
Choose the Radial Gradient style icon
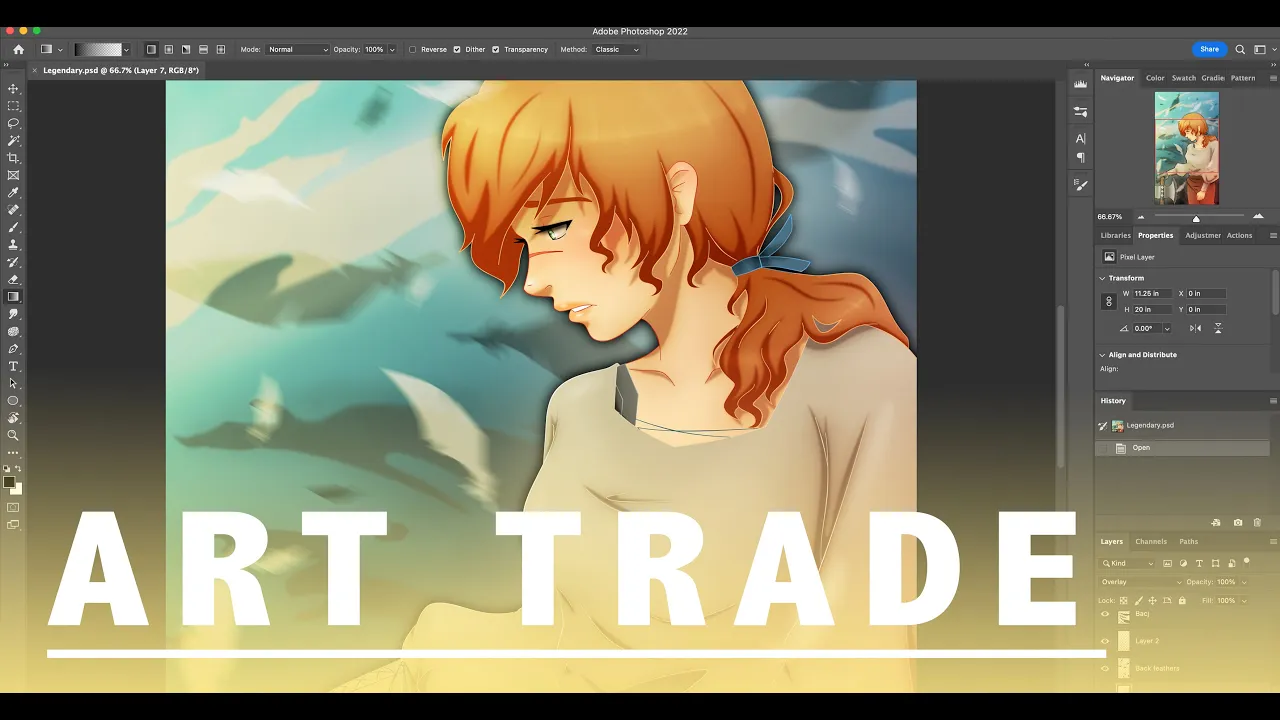click(x=168, y=49)
